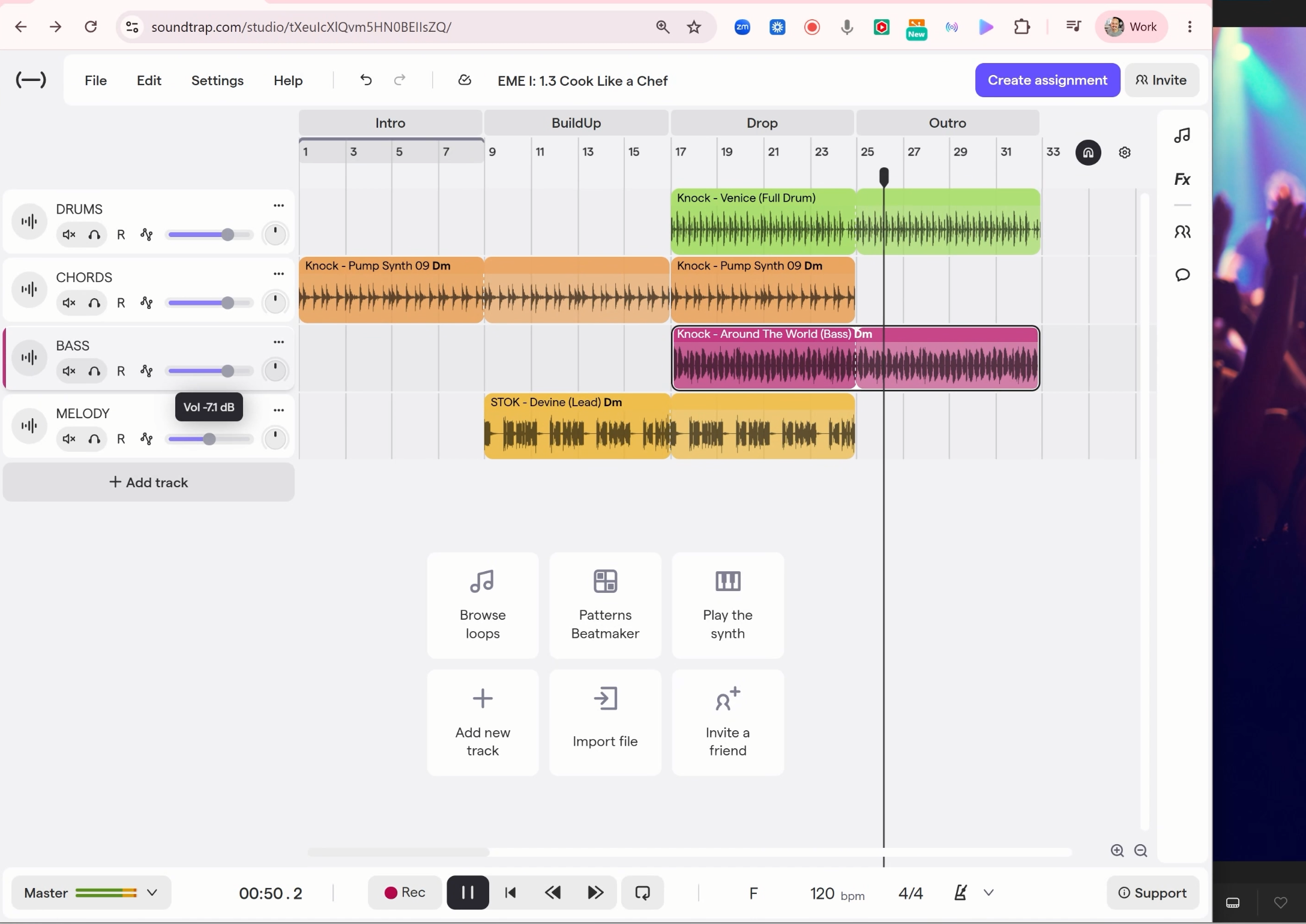Zoom in on the timeline
Image resolution: width=1306 pixels, height=924 pixels.
point(1116,850)
